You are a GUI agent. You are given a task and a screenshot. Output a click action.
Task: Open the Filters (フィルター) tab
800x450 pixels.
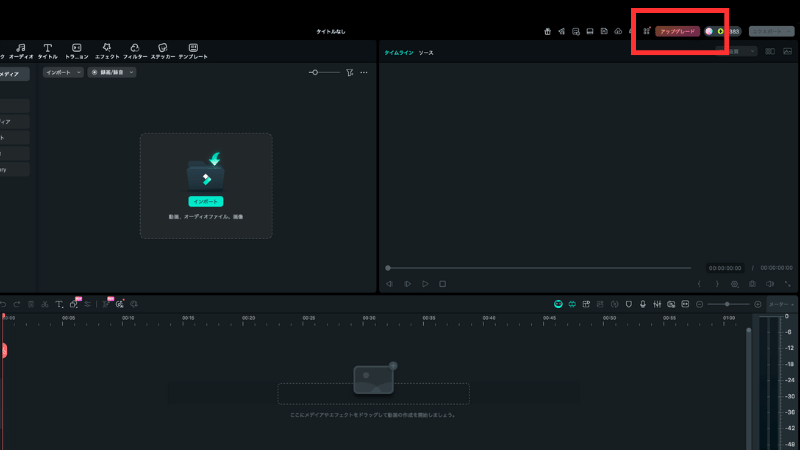tap(135, 51)
